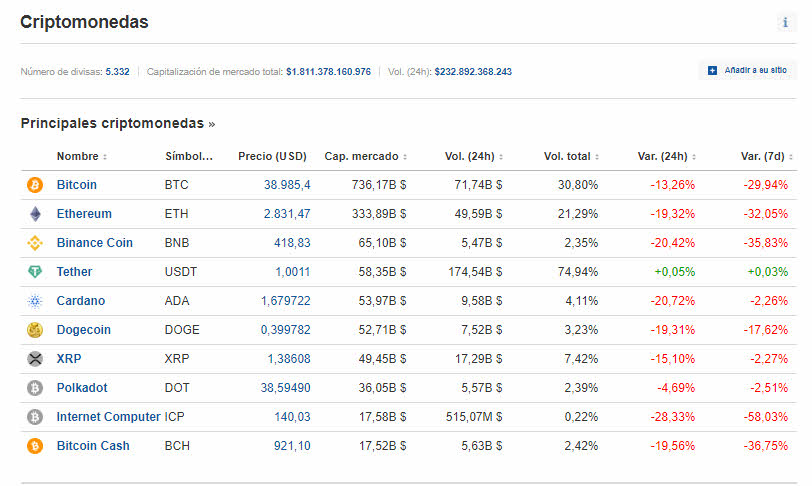Click the Dogecoin logo icon
The image size is (812, 486).
click(x=35, y=330)
